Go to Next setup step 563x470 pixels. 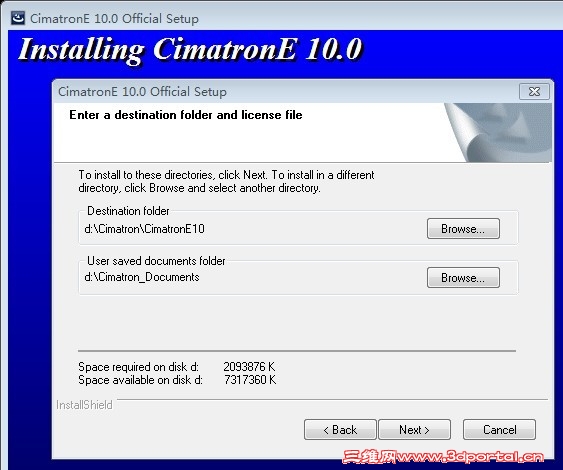click(x=414, y=429)
